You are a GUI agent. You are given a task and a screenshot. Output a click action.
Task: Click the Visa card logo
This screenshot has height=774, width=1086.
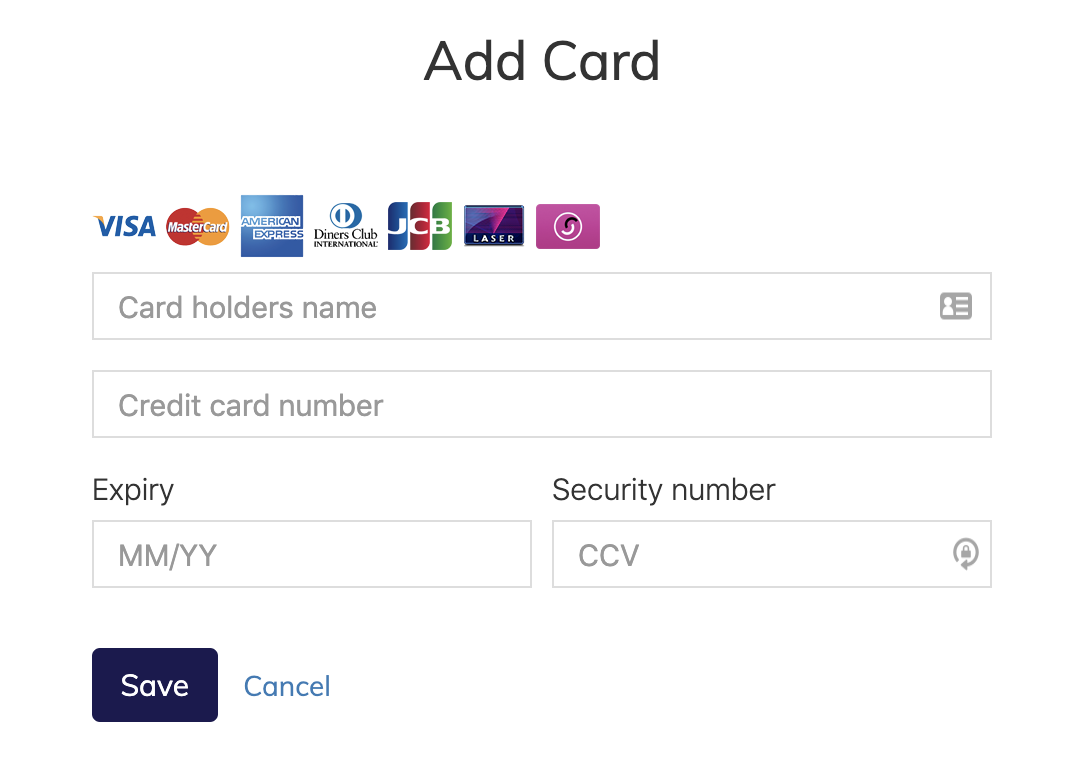[124, 226]
